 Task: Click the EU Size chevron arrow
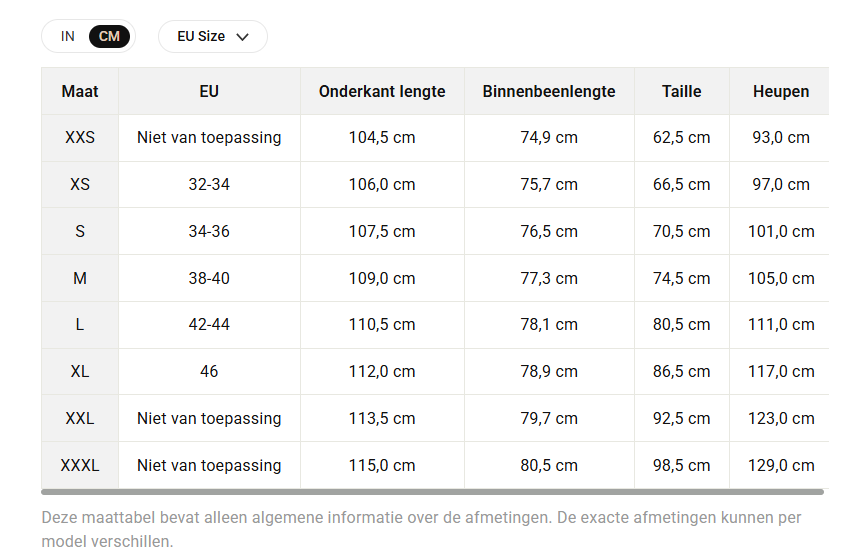[x=242, y=37]
